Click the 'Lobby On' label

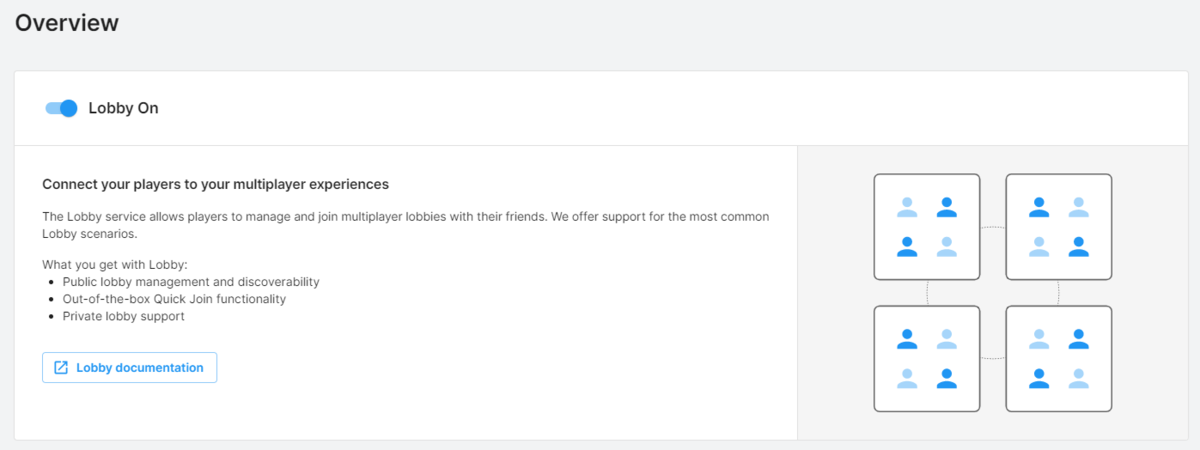click(123, 108)
